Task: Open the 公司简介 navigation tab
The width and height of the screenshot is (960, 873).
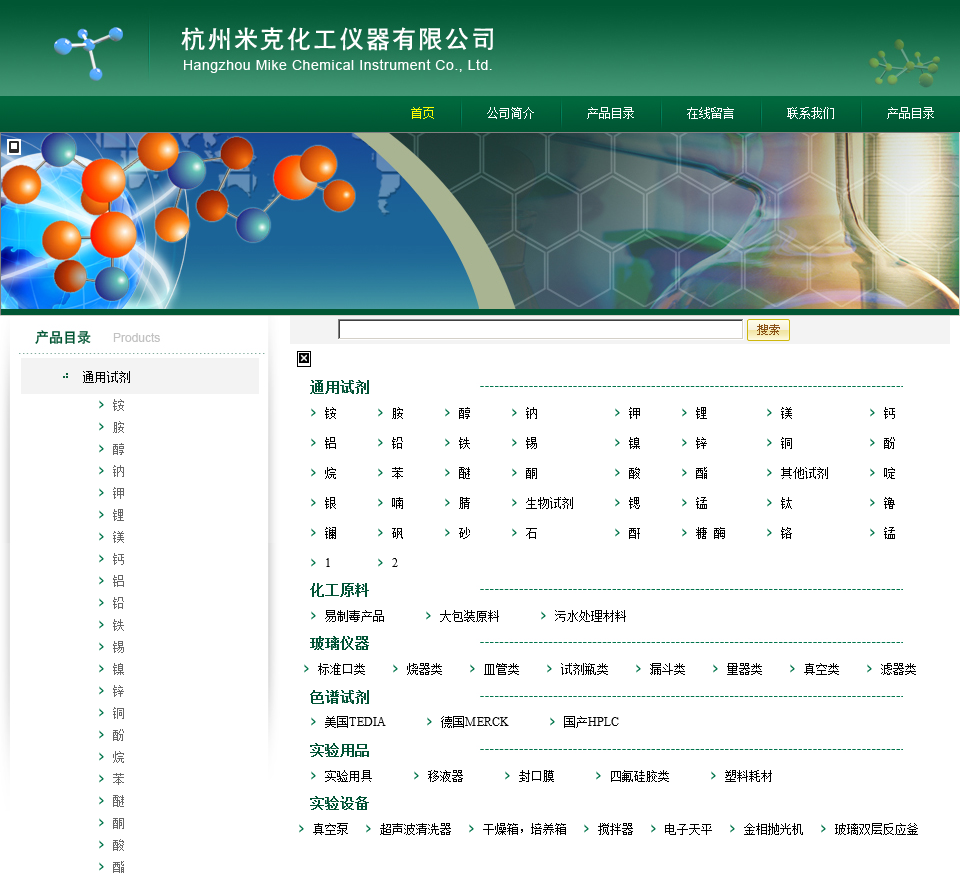Action: pos(511,113)
